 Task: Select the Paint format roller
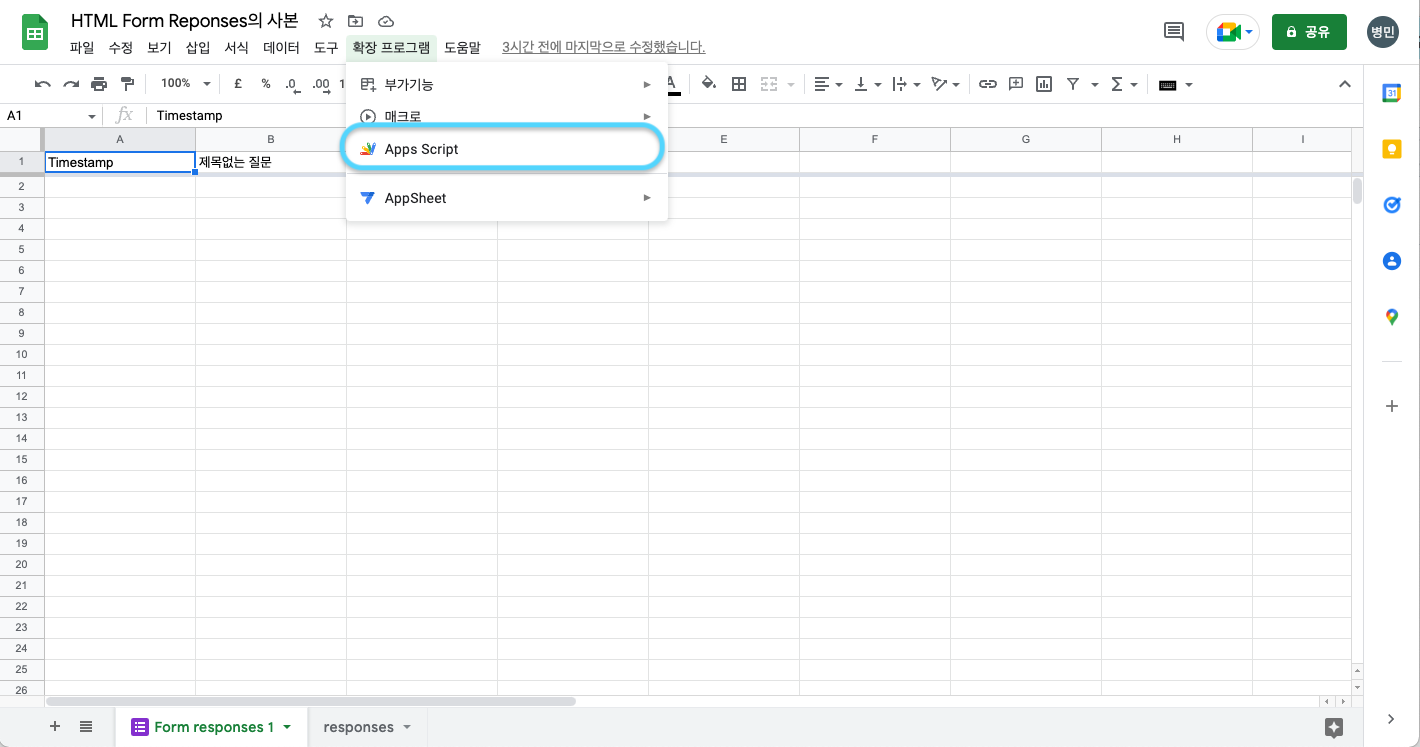(127, 84)
